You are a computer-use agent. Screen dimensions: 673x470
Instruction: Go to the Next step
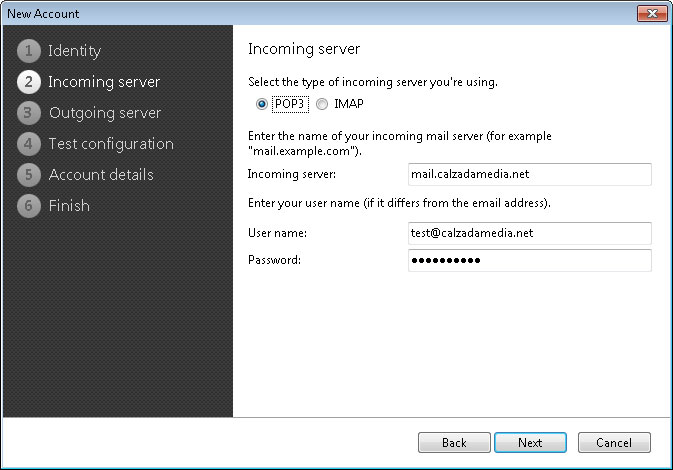point(530,443)
